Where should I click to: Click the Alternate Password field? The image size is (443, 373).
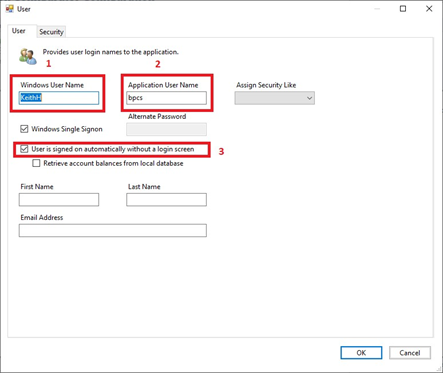(x=166, y=129)
